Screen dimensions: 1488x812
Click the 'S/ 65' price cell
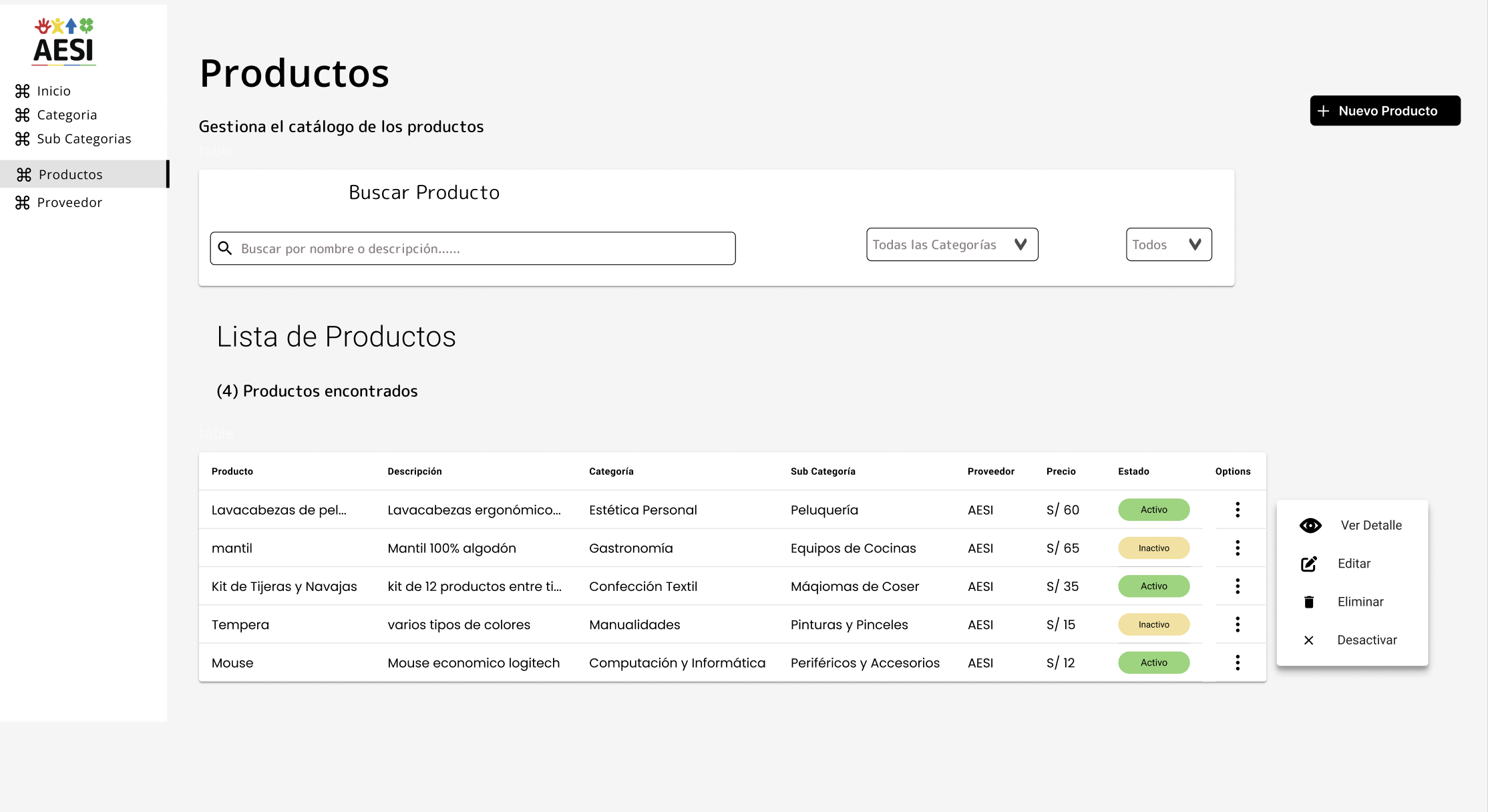click(x=1063, y=548)
